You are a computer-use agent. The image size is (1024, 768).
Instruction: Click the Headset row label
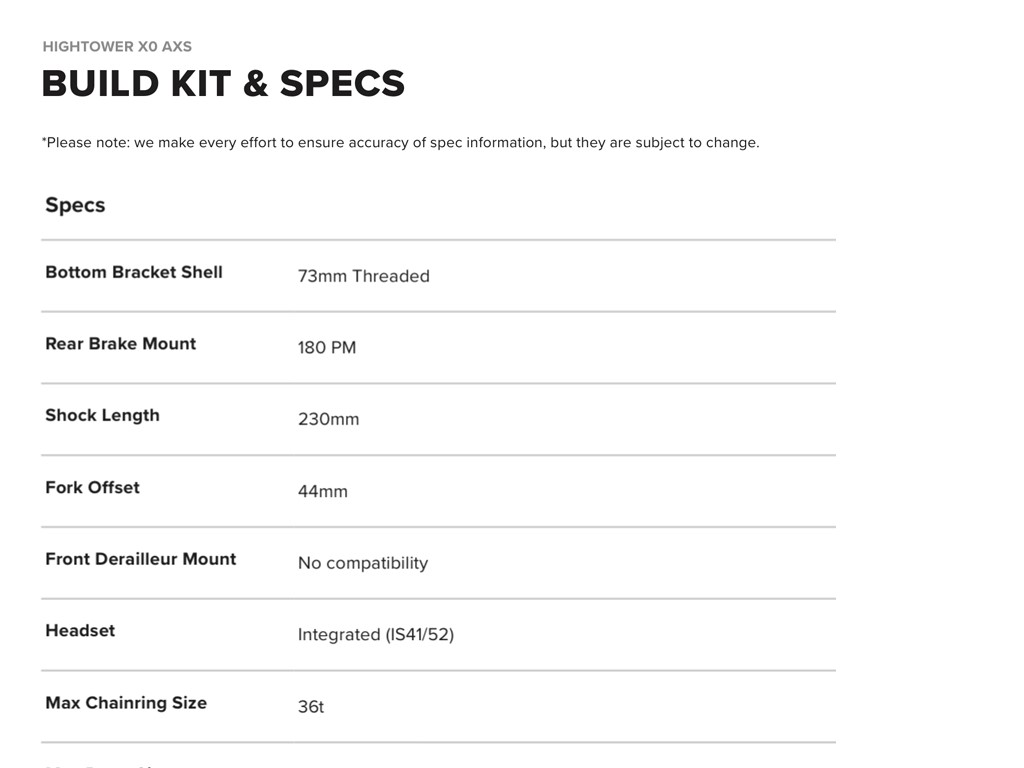pyautogui.click(x=80, y=631)
